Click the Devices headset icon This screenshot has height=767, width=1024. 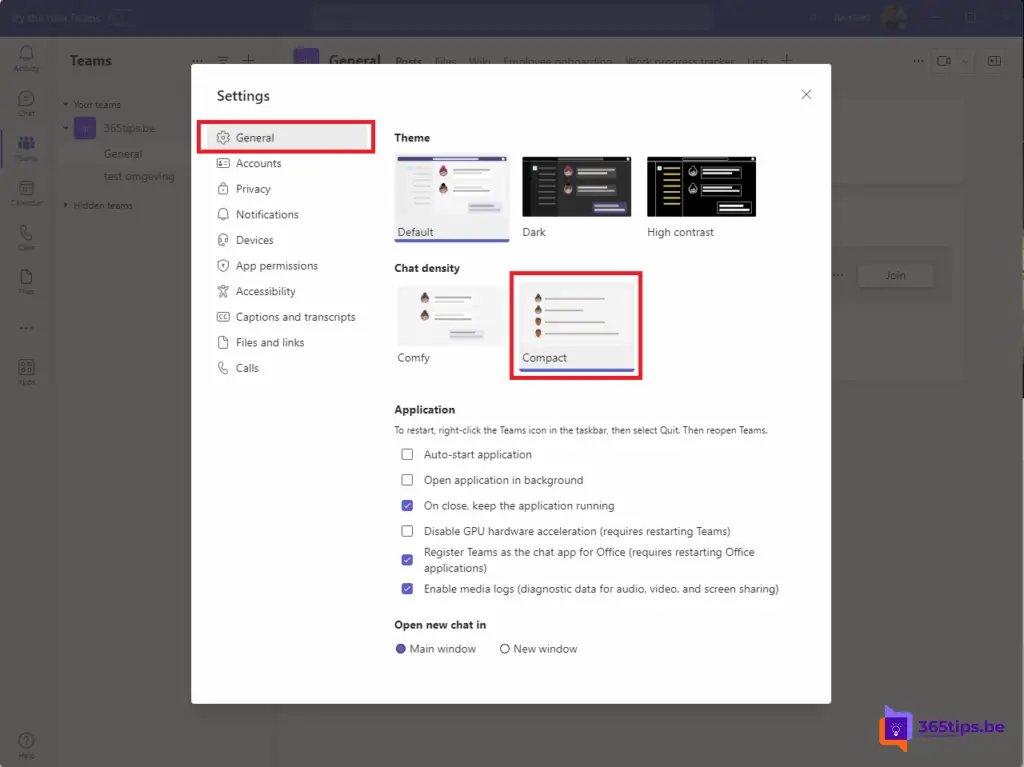[223, 240]
